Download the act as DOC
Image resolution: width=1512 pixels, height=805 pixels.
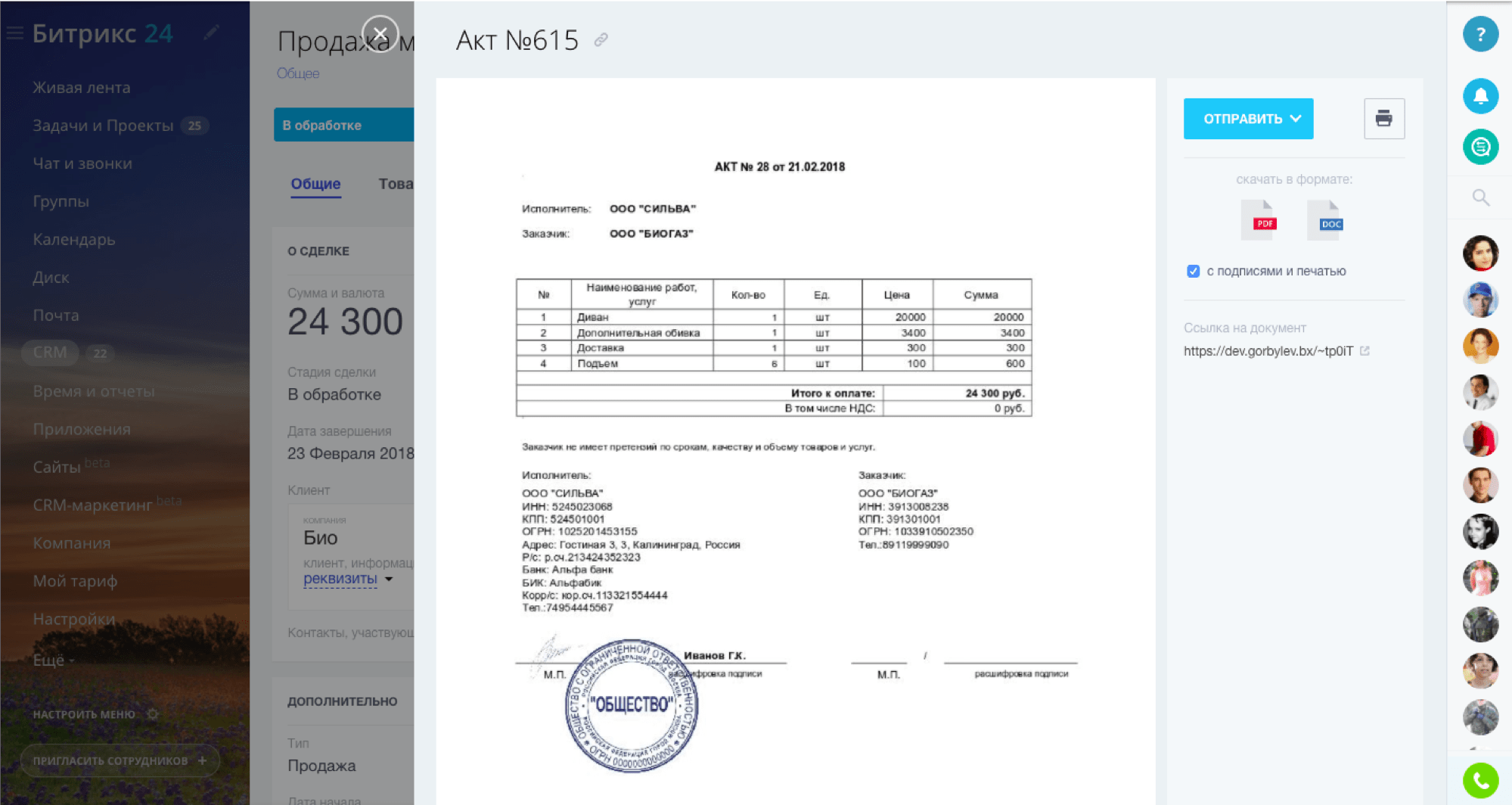[x=1325, y=221]
